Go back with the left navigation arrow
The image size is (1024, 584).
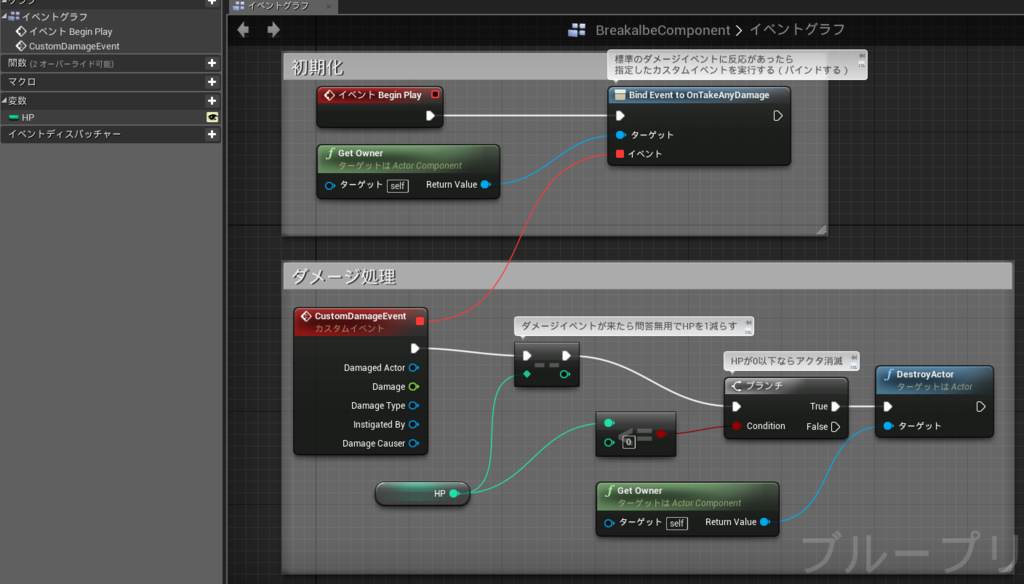tap(243, 29)
